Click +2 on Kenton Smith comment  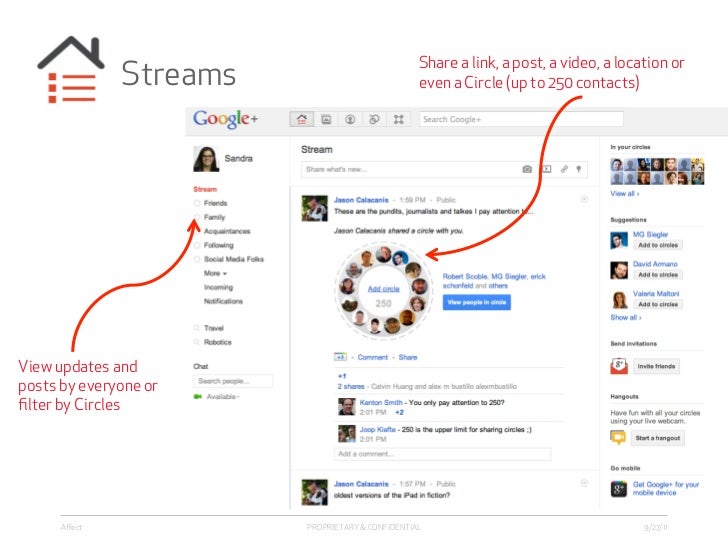tap(399, 412)
